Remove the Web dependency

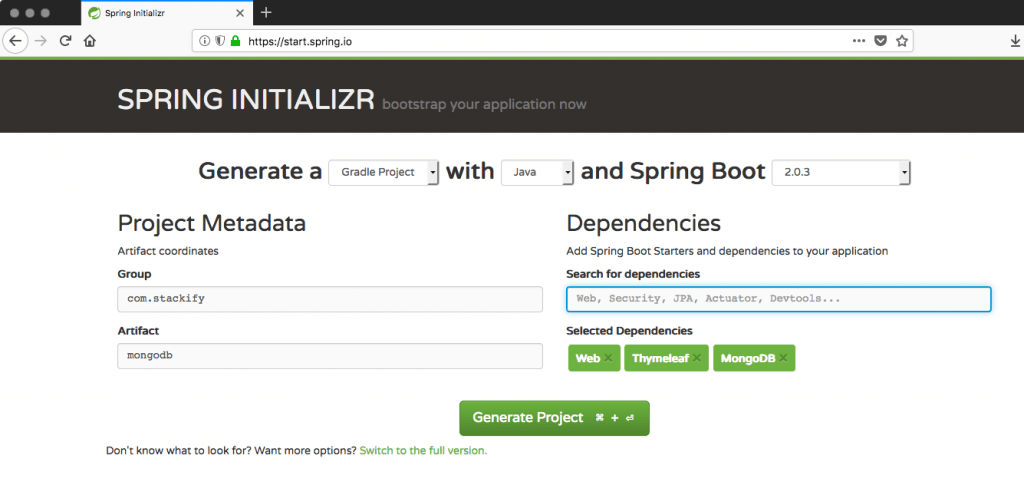pos(608,358)
